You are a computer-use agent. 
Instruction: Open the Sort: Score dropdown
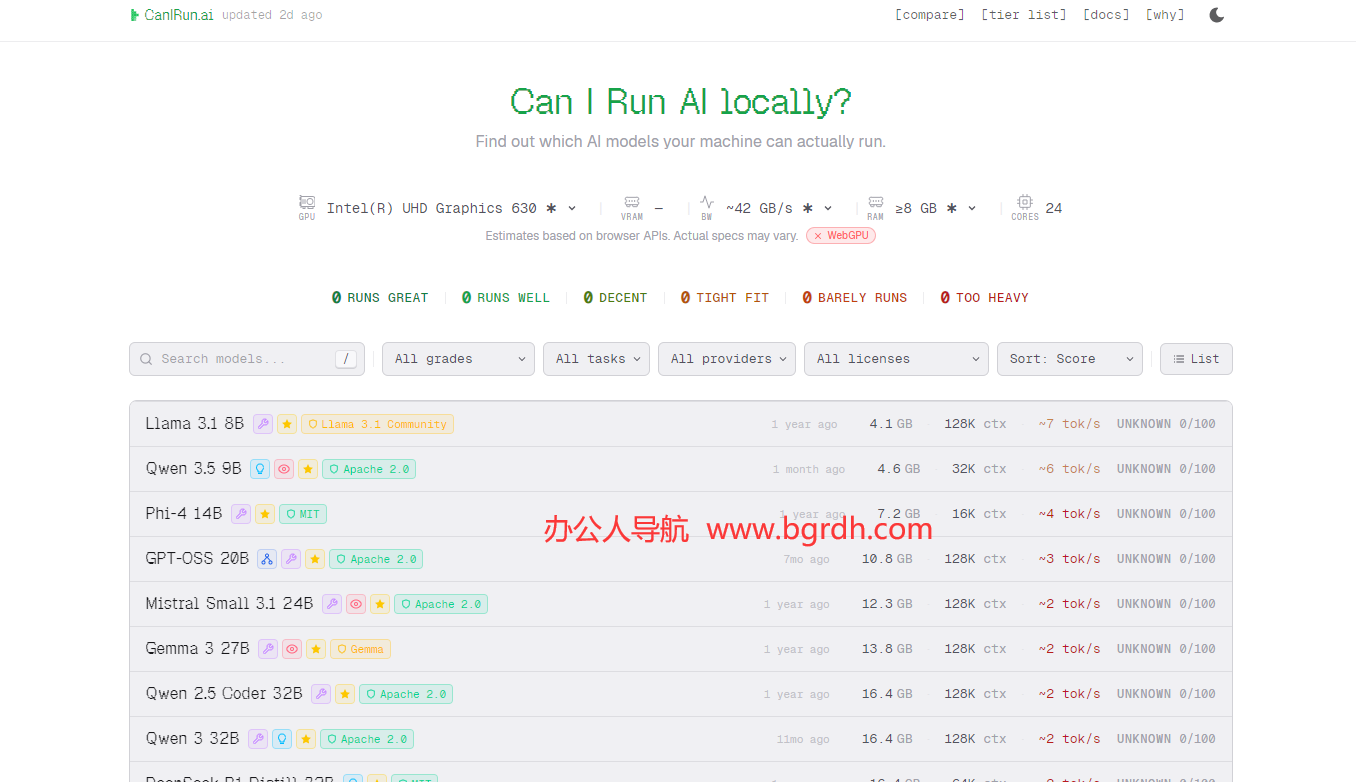pos(1070,359)
